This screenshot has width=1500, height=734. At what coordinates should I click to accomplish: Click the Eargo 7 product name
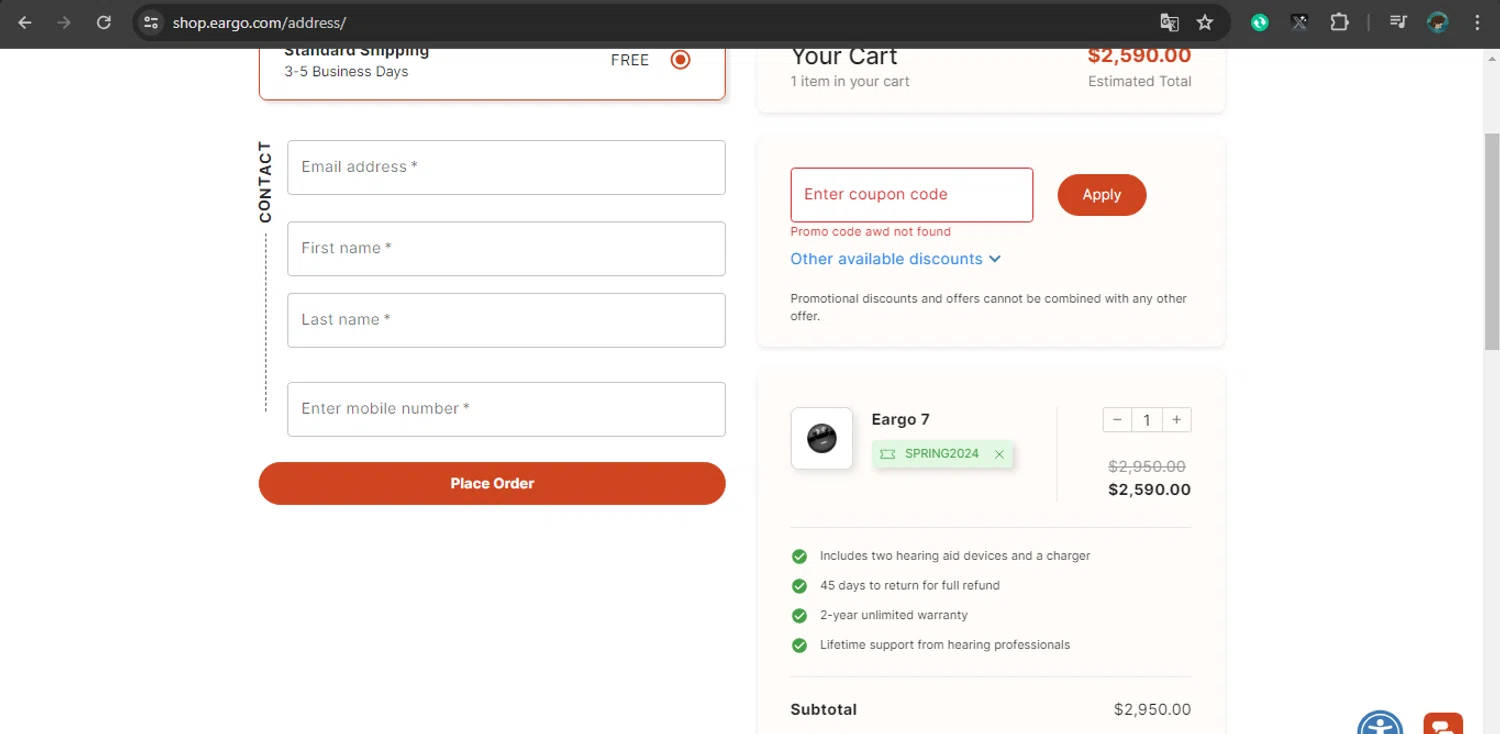[900, 419]
